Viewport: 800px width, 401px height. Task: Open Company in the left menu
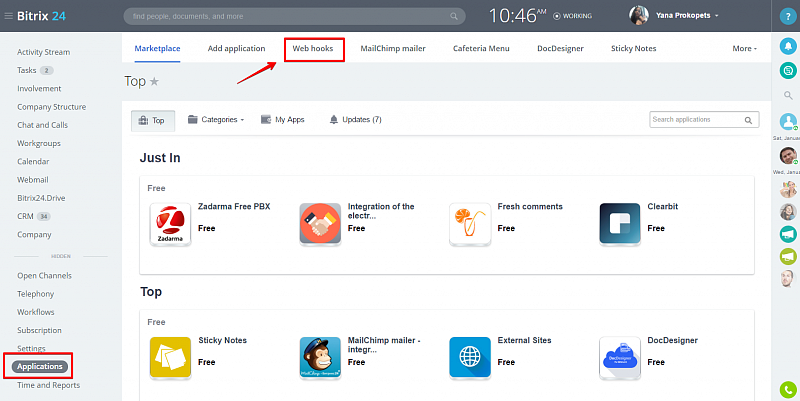tap(34, 235)
